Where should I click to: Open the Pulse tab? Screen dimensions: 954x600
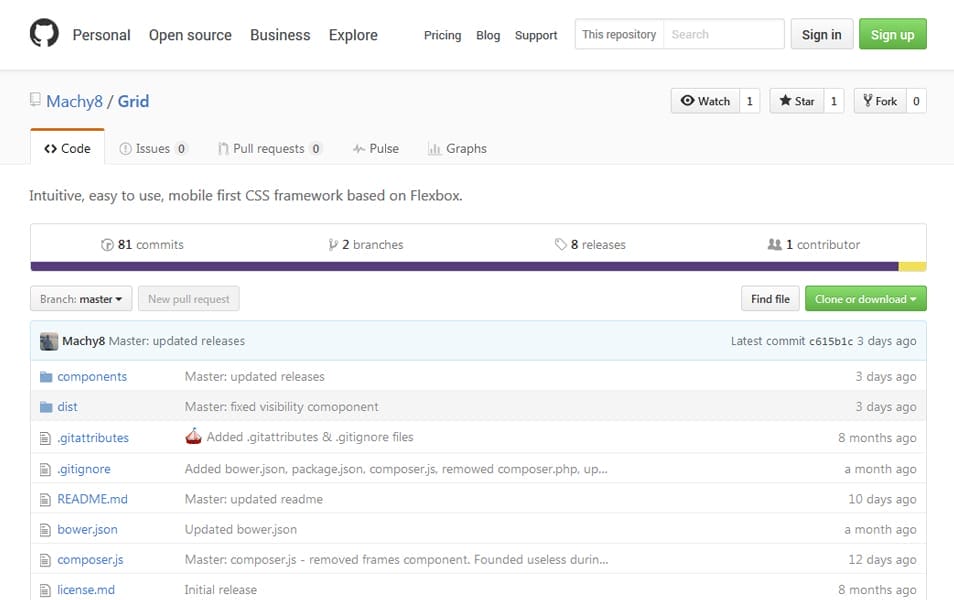(376, 148)
